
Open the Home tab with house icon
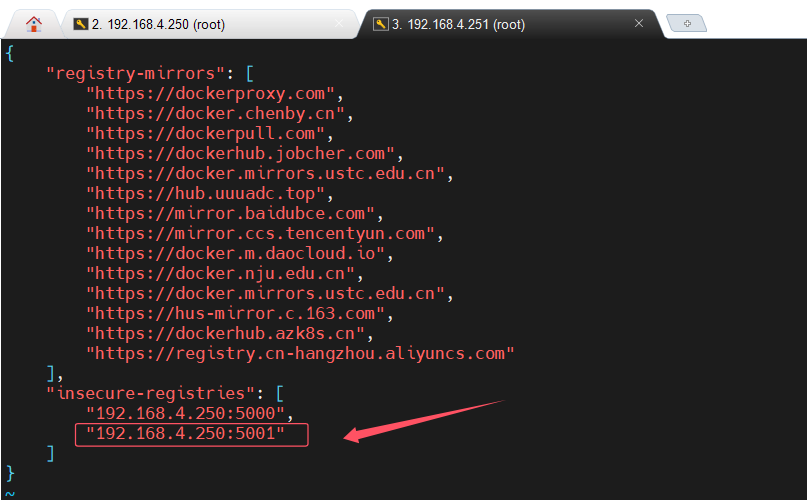click(x=34, y=24)
